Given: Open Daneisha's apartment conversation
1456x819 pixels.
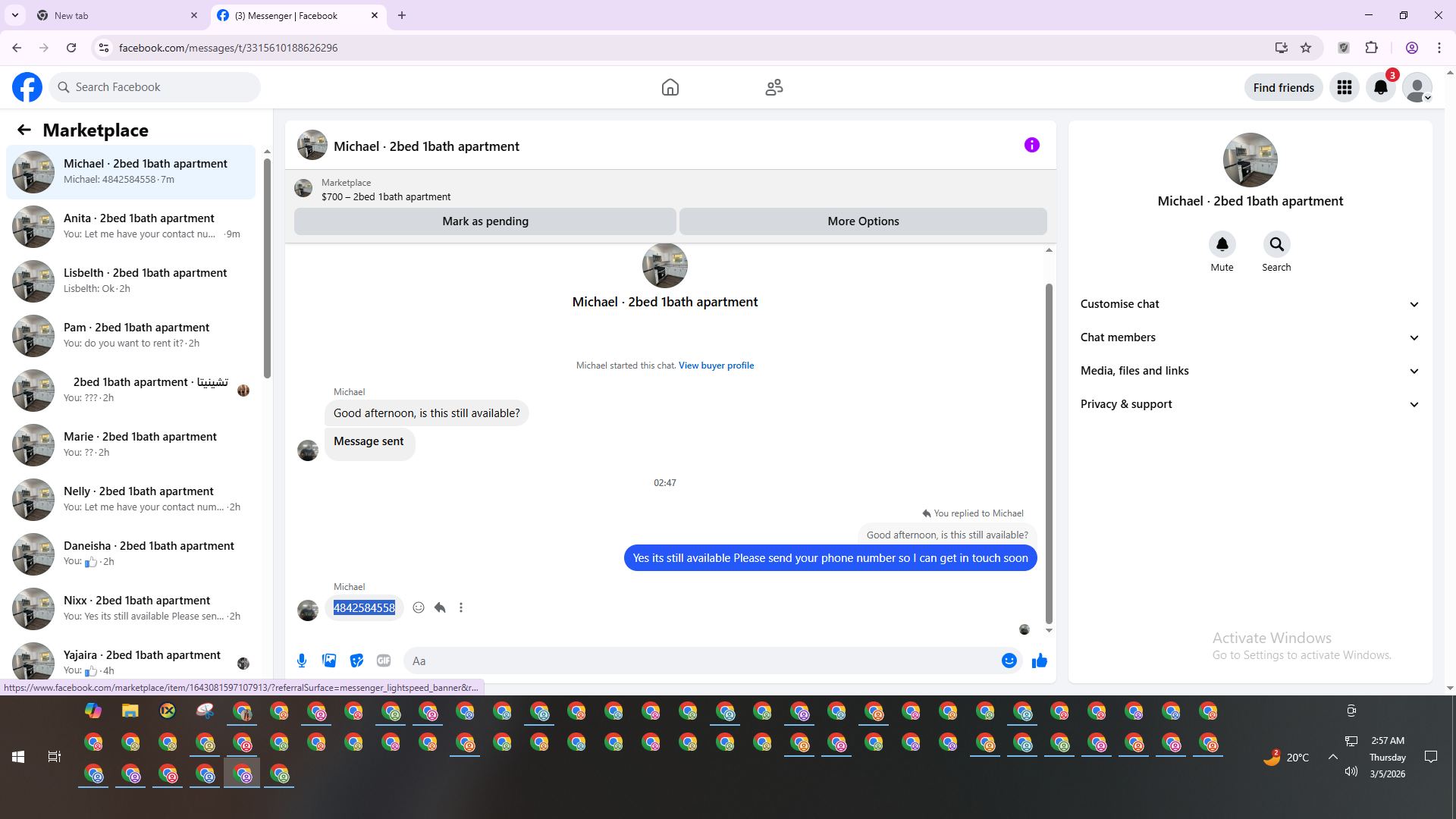Looking at the screenshot, I should click(131, 554).
